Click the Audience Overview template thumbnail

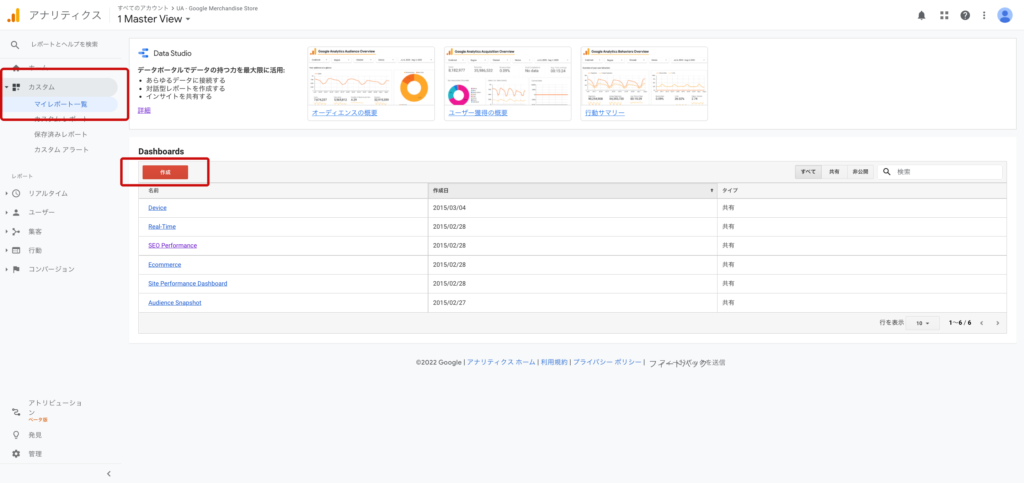tap(371, 76)
